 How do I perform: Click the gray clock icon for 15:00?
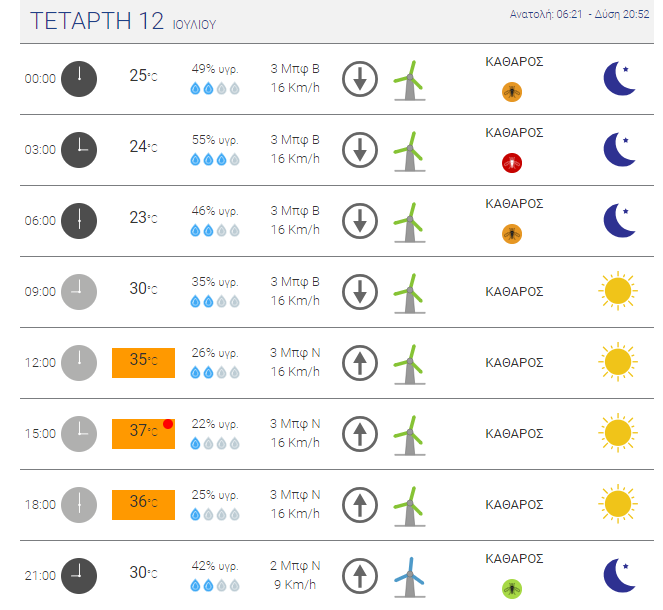point(79,434)
